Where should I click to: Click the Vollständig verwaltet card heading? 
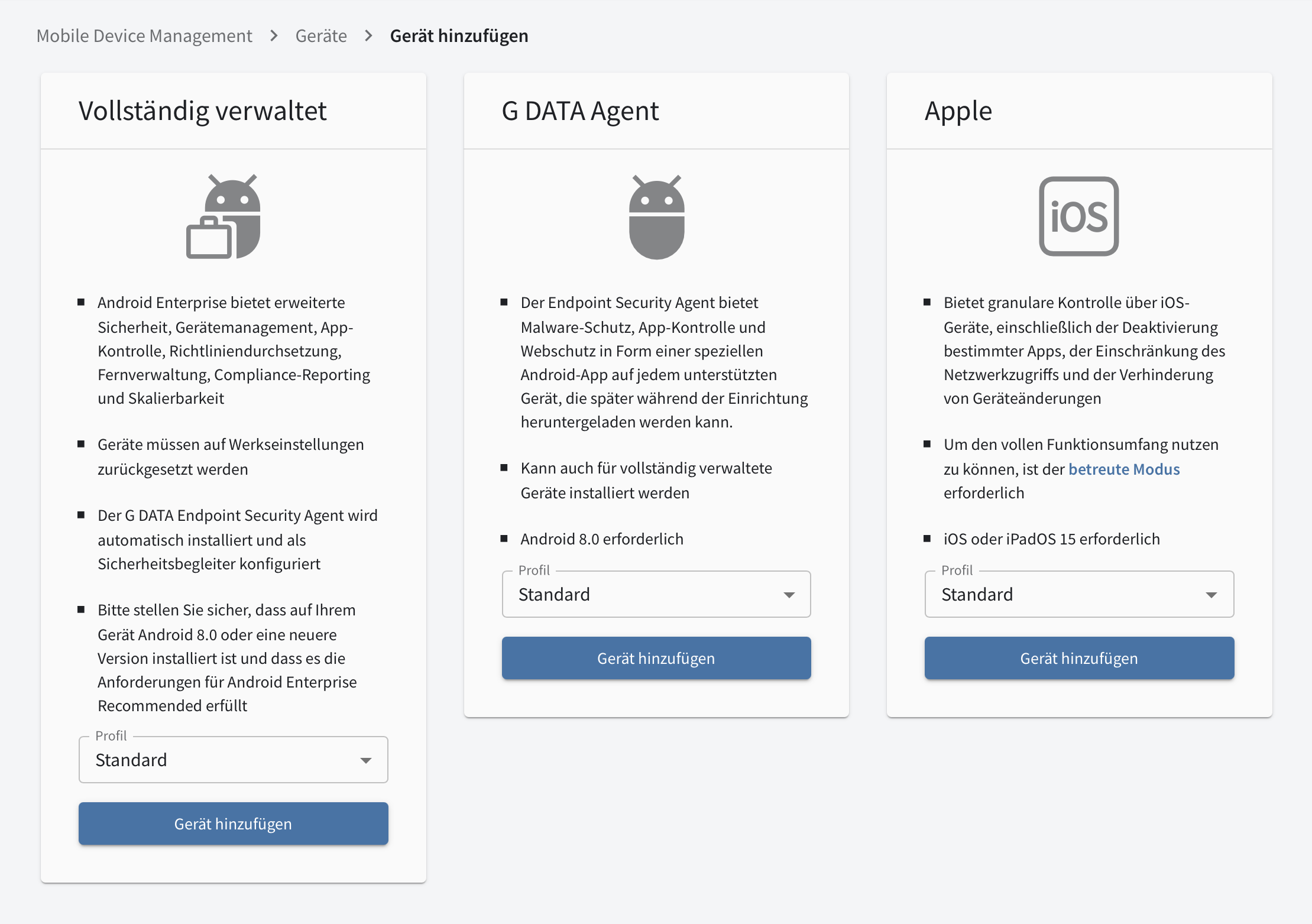click(x=203, y=111)
